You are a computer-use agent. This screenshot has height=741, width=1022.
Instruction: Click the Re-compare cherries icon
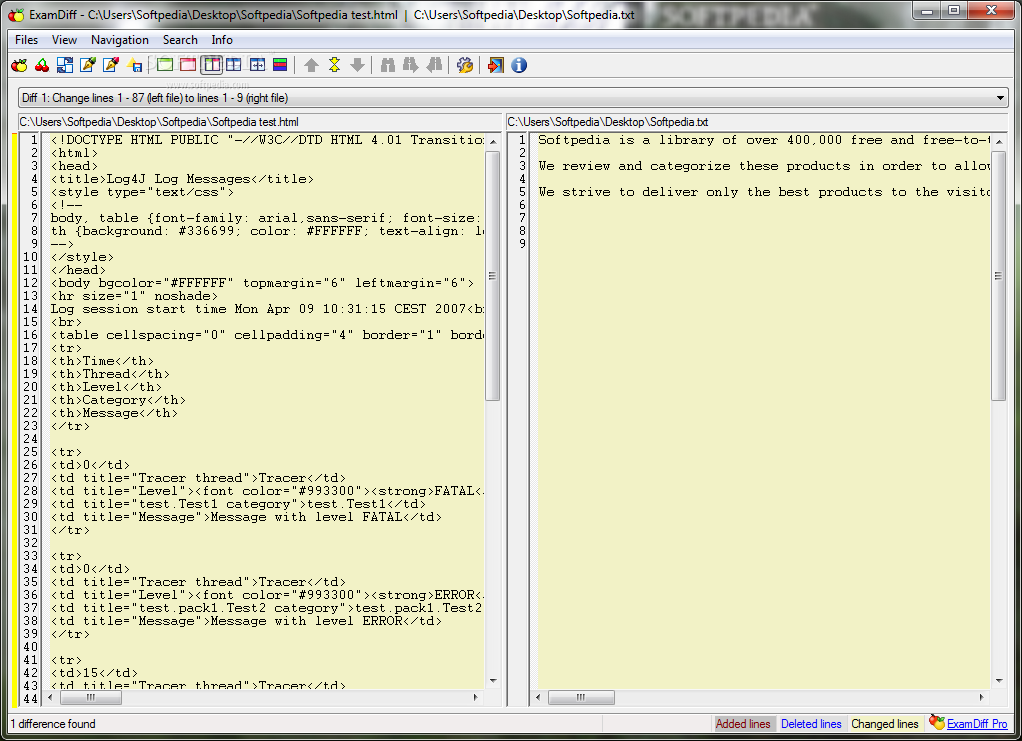[x=42, y=65]
